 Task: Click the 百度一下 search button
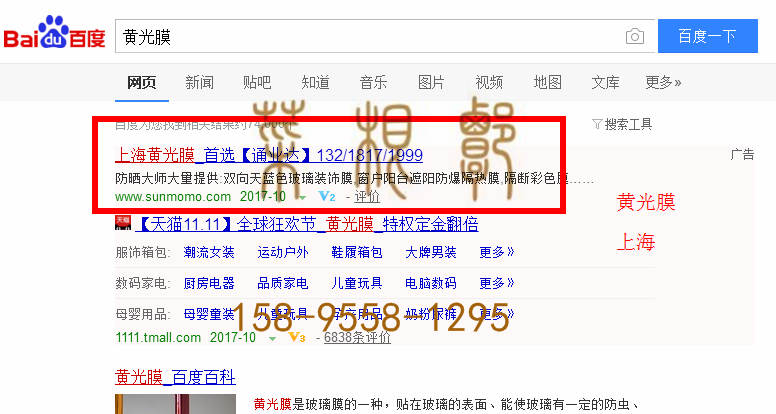click(707, 36)
